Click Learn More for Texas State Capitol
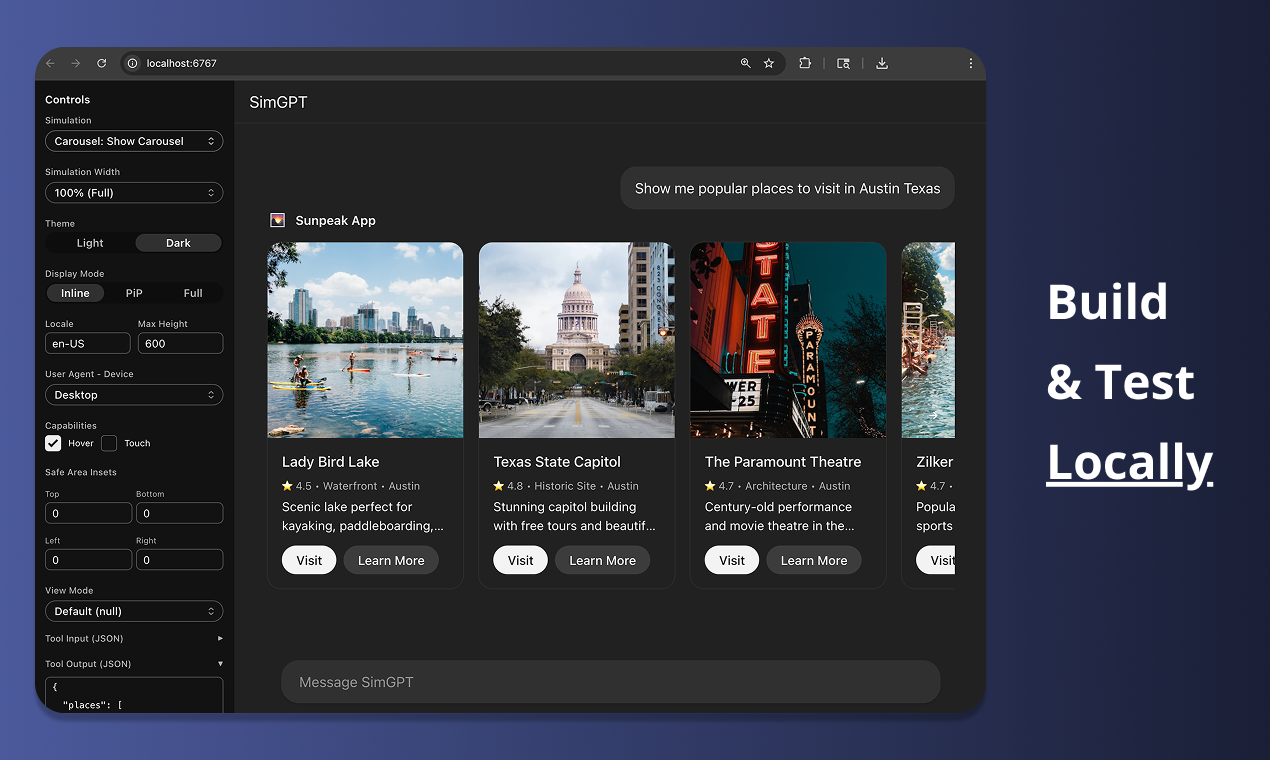Image resolution: width=1270 pixels, height=760 pixels. pyautogui.click(x=602, y=560)
